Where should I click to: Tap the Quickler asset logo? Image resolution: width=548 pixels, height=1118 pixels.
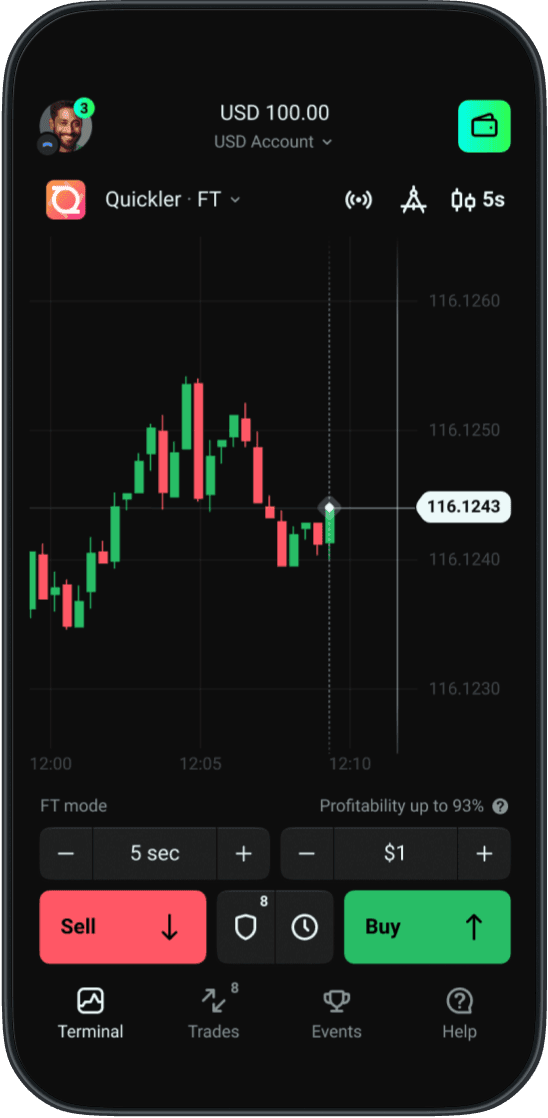(66, 200)
